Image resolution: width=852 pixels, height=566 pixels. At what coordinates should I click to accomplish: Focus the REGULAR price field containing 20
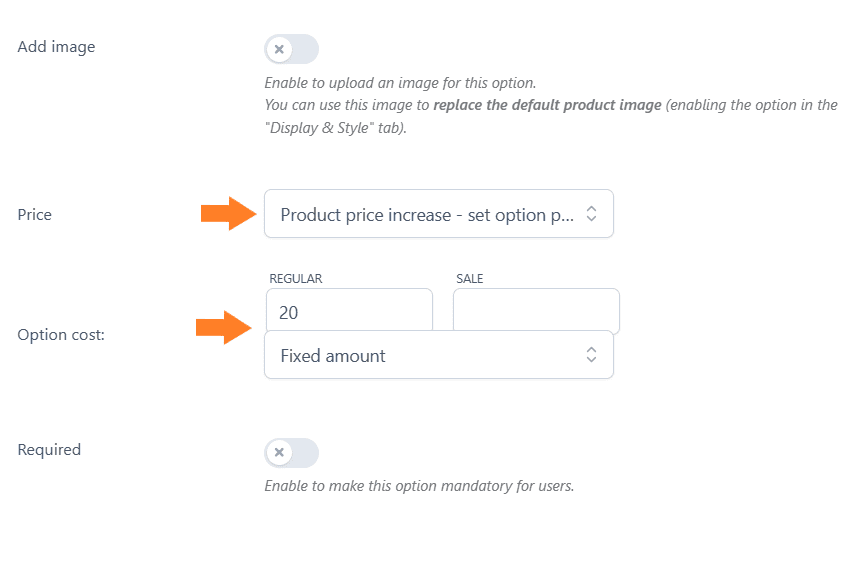349,310
